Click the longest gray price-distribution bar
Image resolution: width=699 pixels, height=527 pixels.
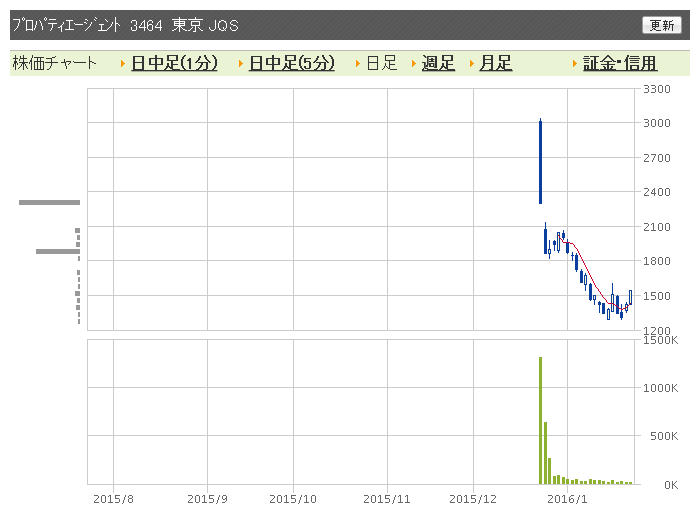(x=49, y=202)
